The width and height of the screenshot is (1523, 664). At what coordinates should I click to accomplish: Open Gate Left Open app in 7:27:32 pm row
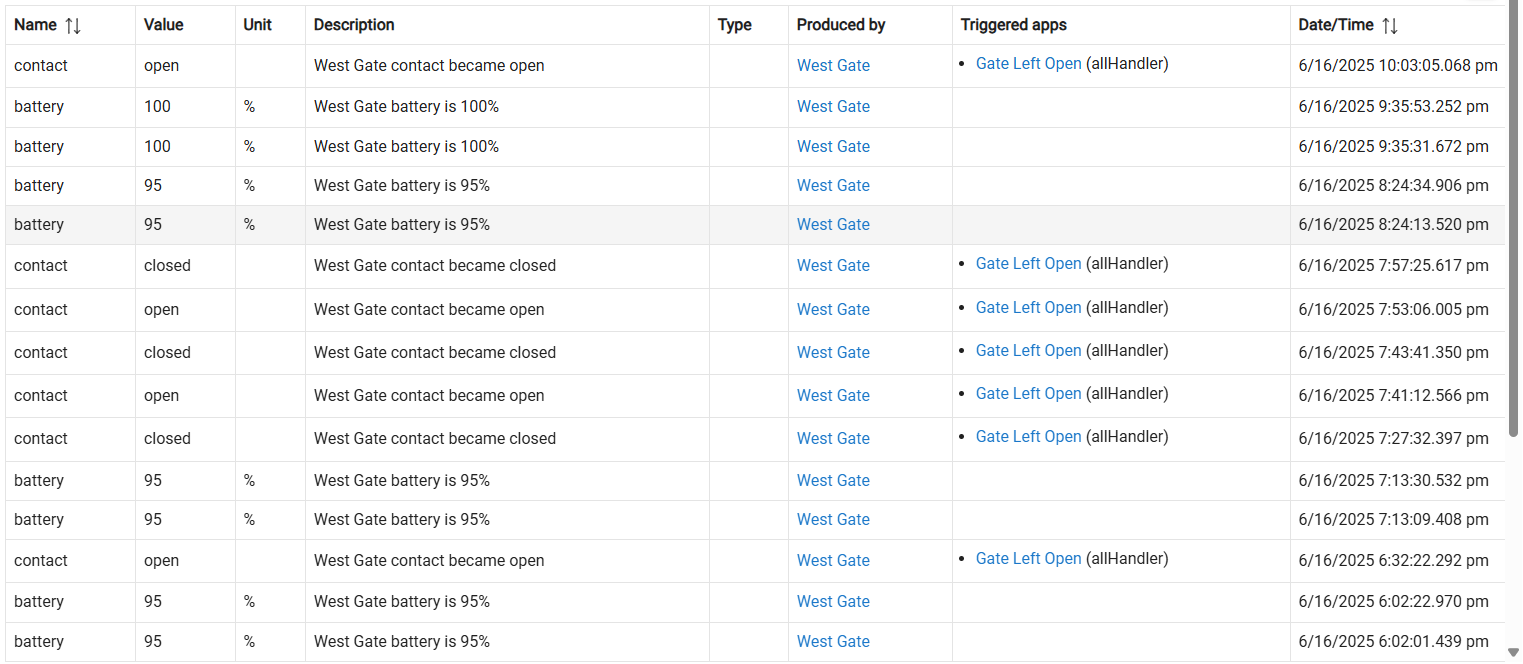coord(1028,437)
